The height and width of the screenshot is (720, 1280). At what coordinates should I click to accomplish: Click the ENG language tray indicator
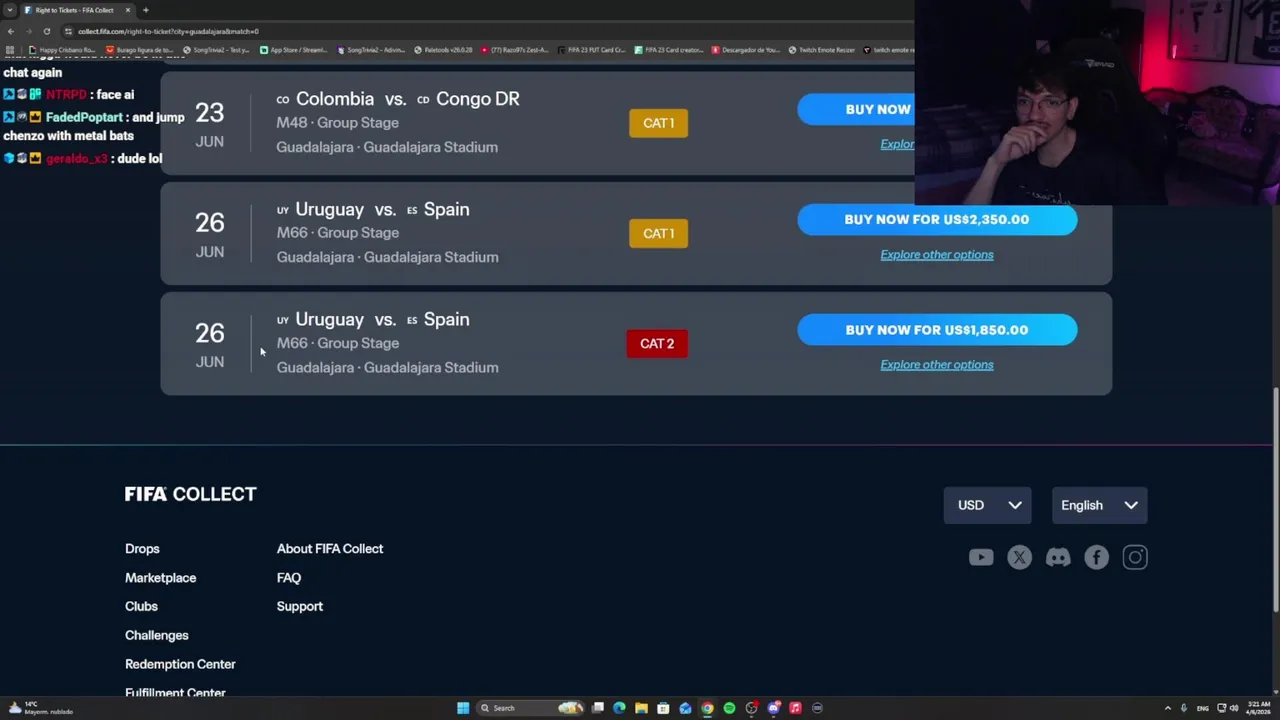[1203, 708]
